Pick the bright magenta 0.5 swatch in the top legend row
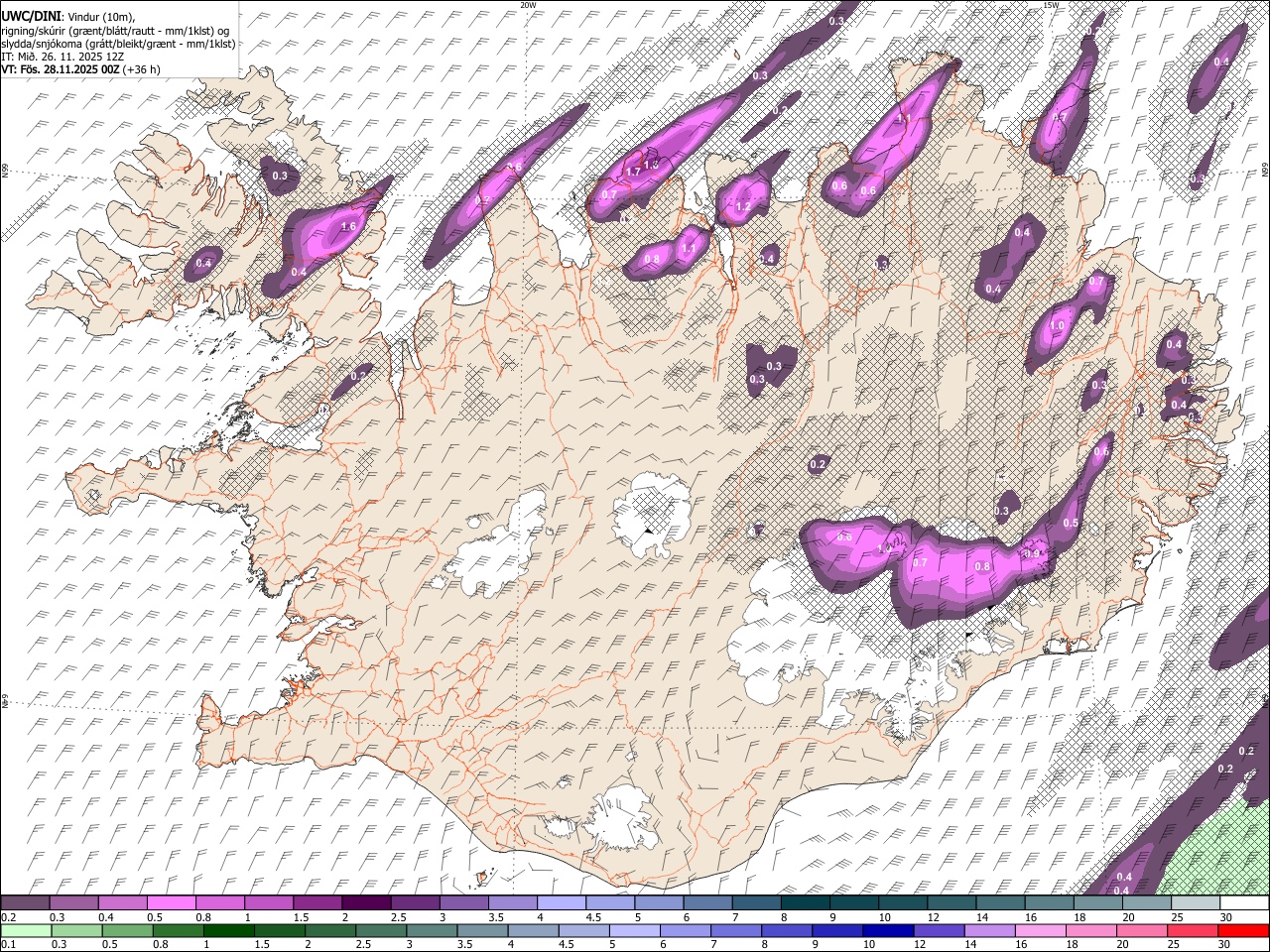This screenshot has height=952, width=1270. pyautogui.click(x=171, y=903)
